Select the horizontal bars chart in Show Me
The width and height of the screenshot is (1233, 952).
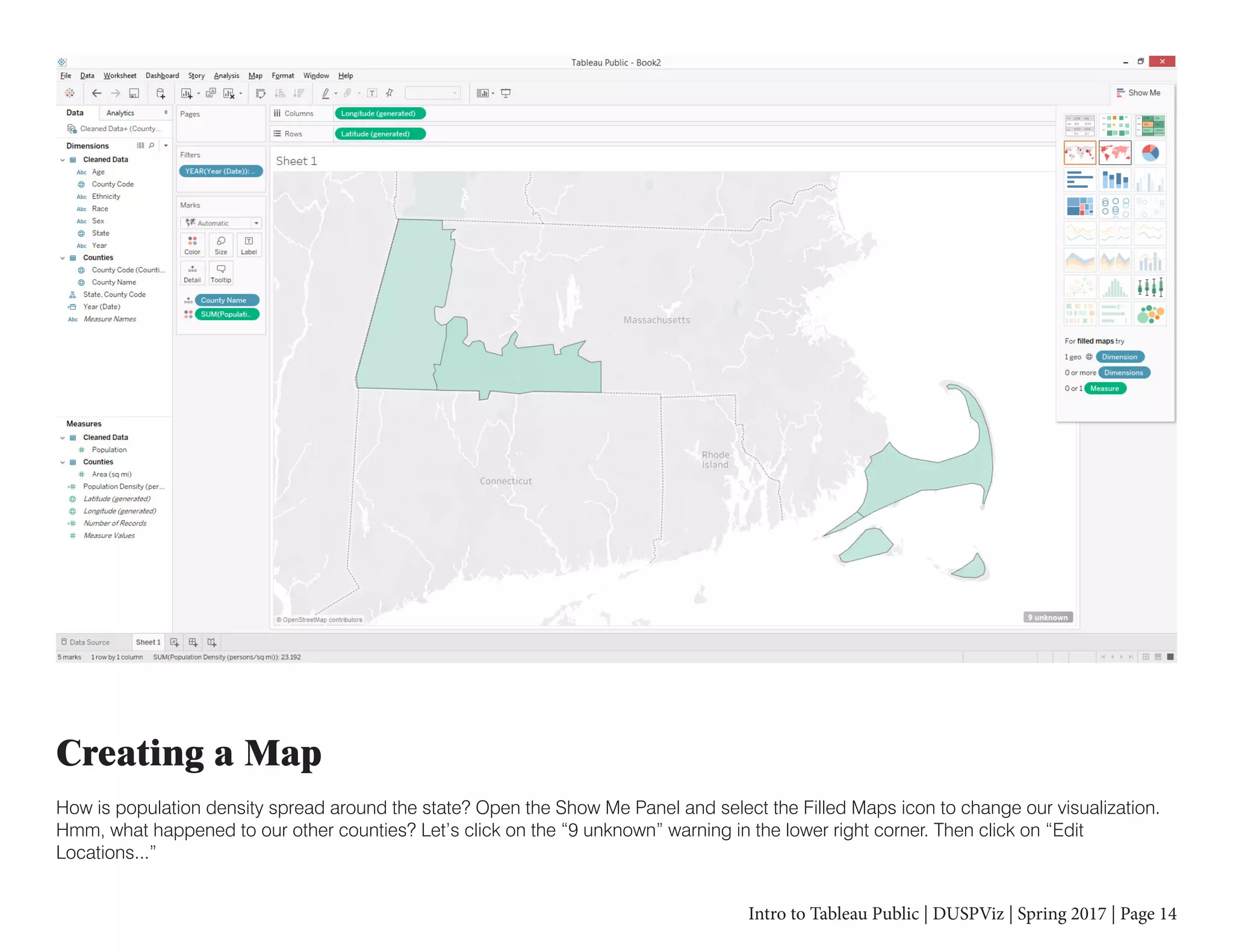tap(1080, 180)
